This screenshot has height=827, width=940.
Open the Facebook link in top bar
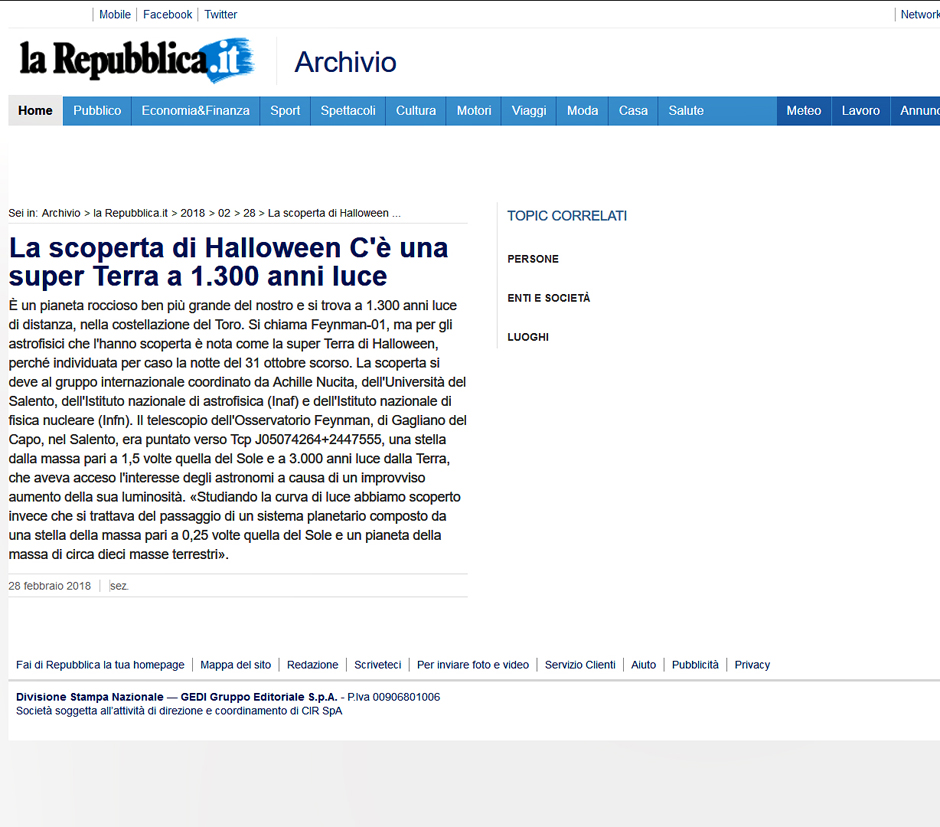[x=167, y=14]
